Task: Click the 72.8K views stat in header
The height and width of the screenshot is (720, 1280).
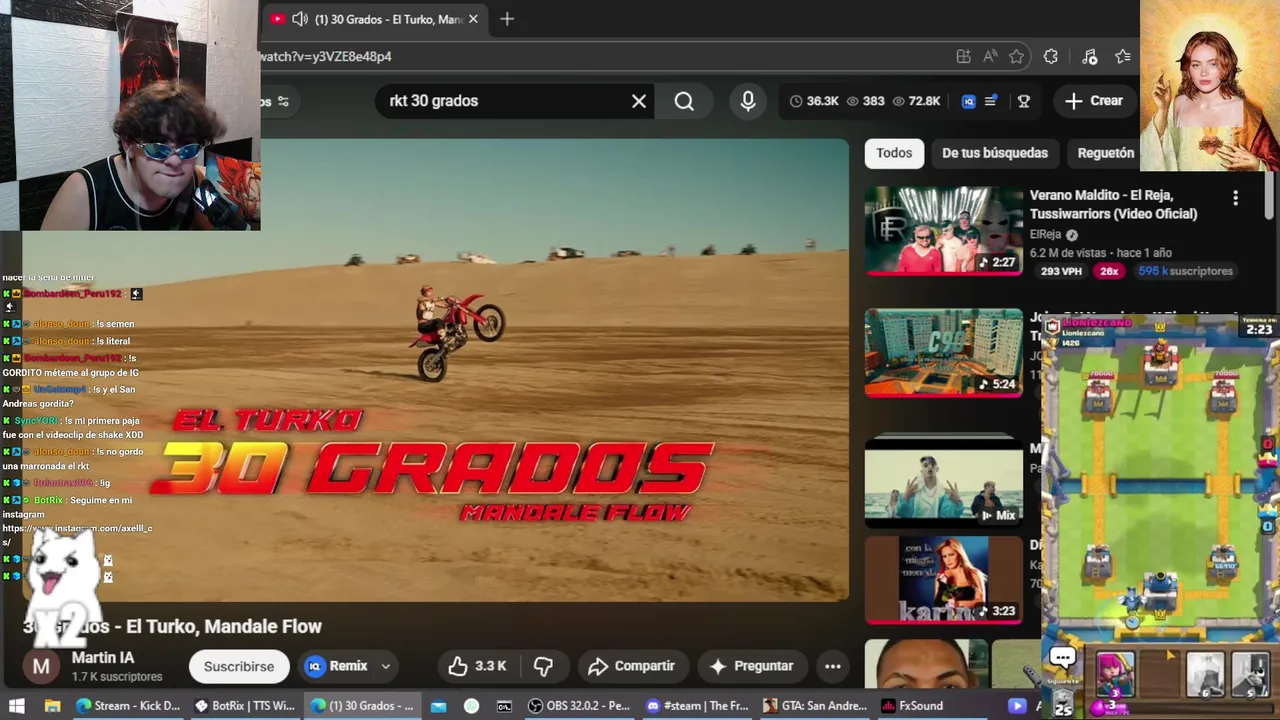Action: click(916, 101)
